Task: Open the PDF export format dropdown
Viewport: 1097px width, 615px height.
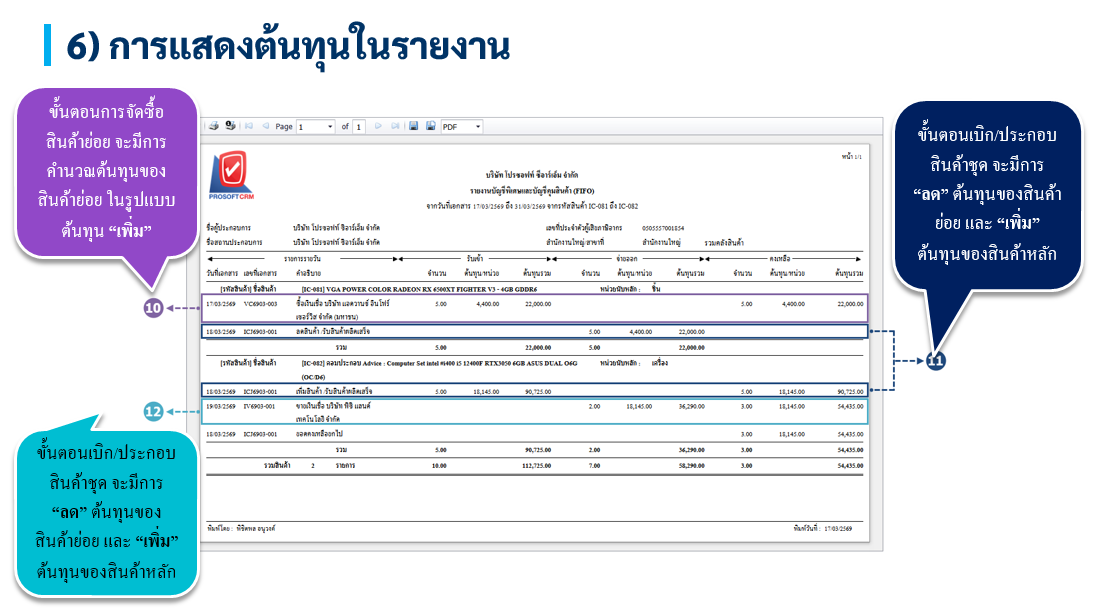Action: click(477, 127)
